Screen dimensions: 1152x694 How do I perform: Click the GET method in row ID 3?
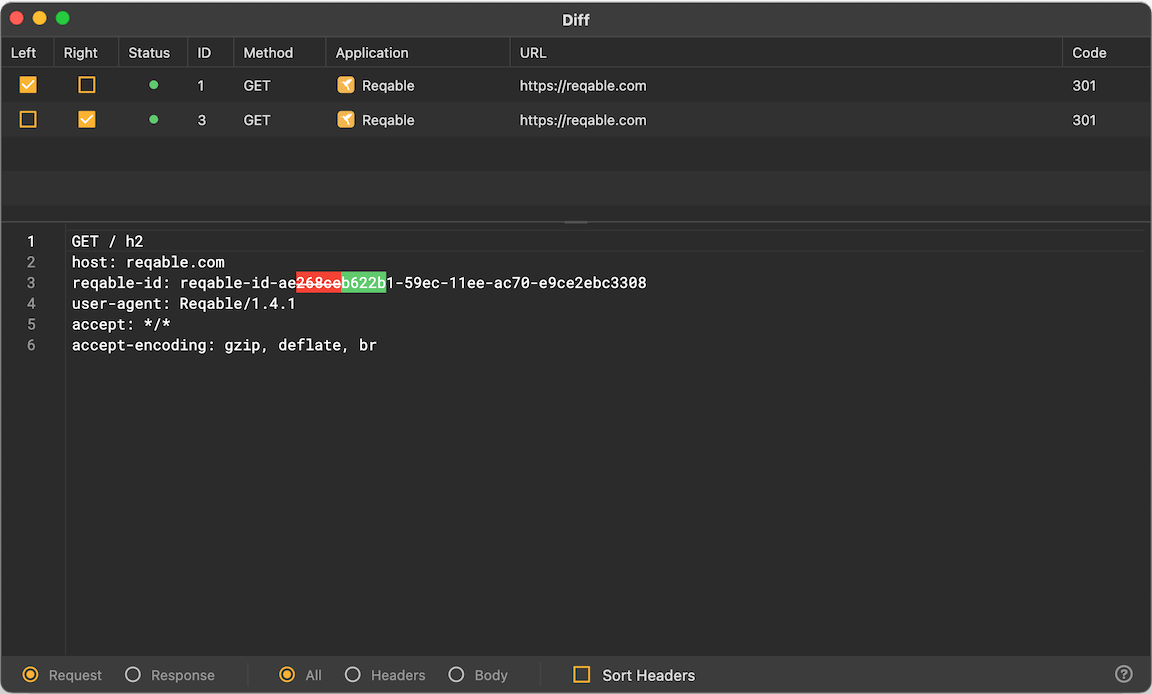coord(257,120)
